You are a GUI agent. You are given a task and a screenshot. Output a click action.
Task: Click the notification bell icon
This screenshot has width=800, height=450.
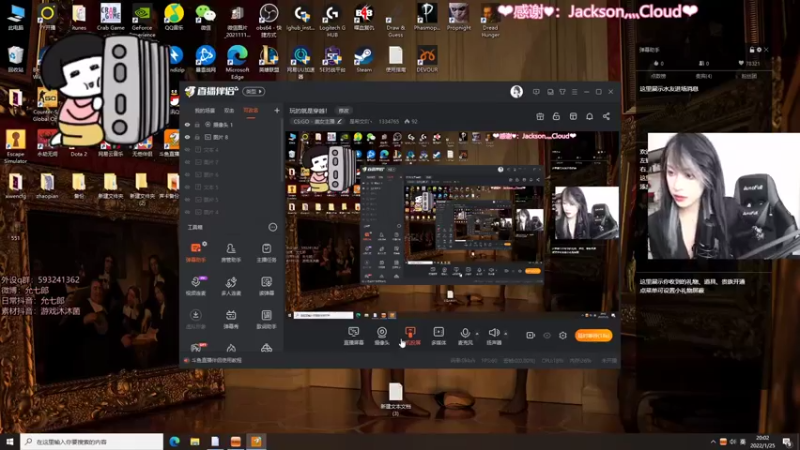click(x=589, y=116)
